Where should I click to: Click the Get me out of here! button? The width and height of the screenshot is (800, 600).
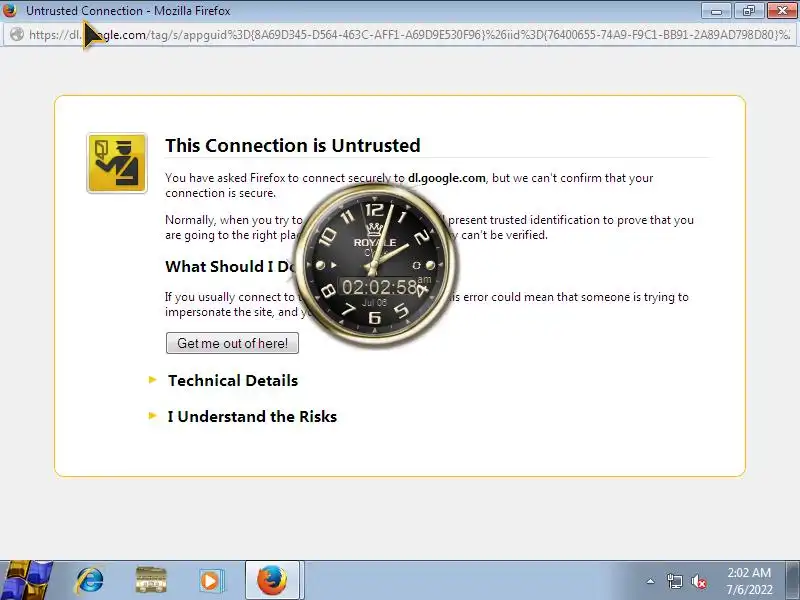[x=232, y=343]
